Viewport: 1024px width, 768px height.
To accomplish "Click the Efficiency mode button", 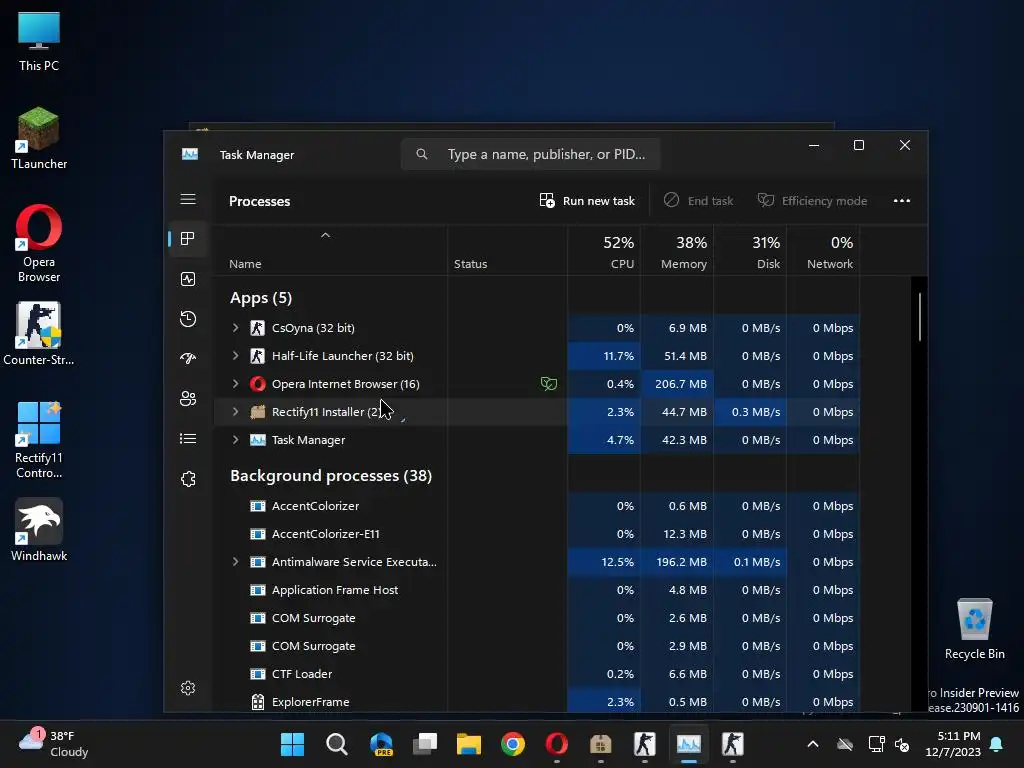I will [812, 200].
